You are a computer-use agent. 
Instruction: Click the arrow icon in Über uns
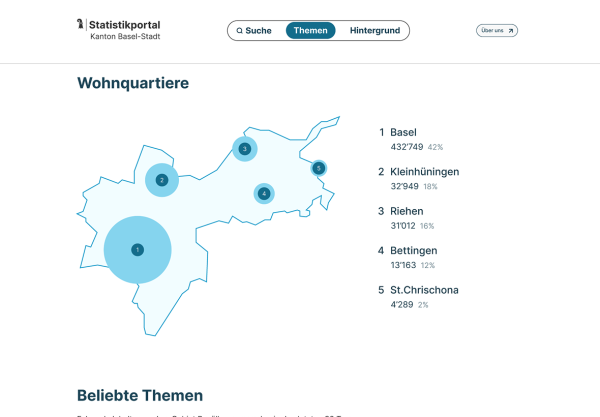pos(511,31)
